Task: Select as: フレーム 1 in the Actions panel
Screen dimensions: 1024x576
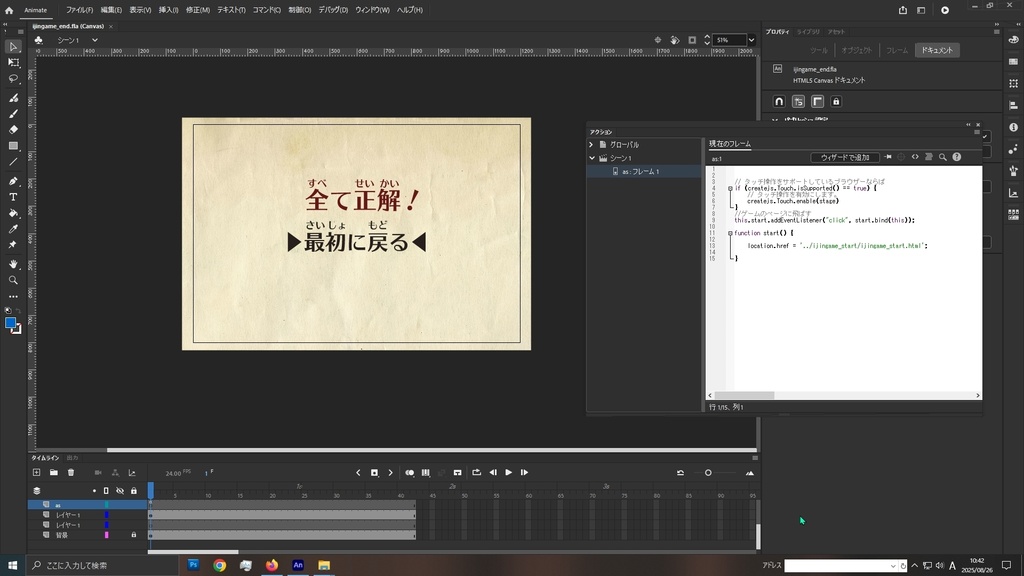Action: pos(640,169)
